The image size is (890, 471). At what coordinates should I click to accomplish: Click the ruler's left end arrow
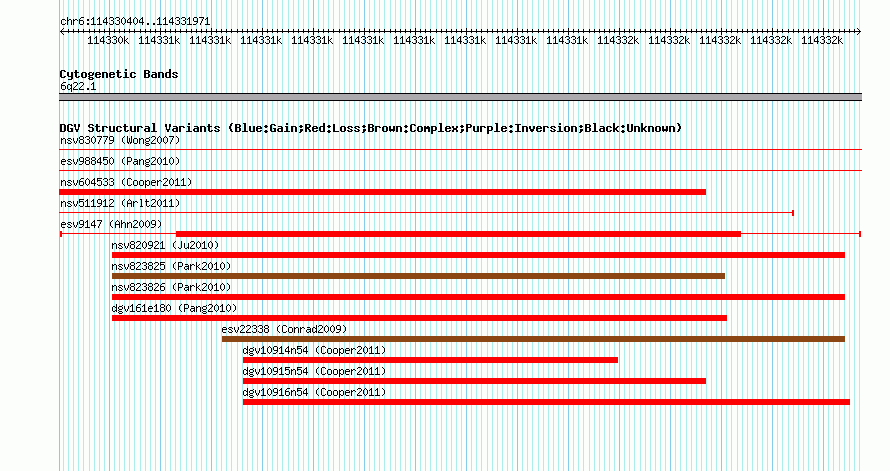62,32
